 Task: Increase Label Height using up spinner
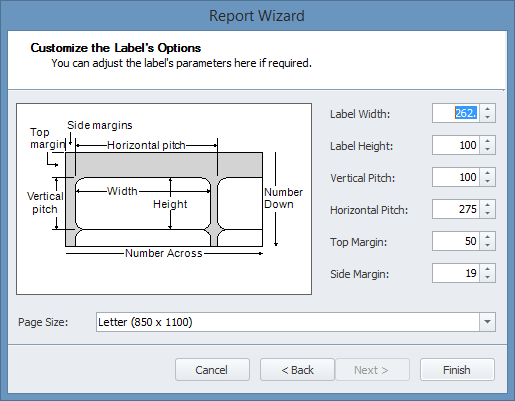(488, 141)
